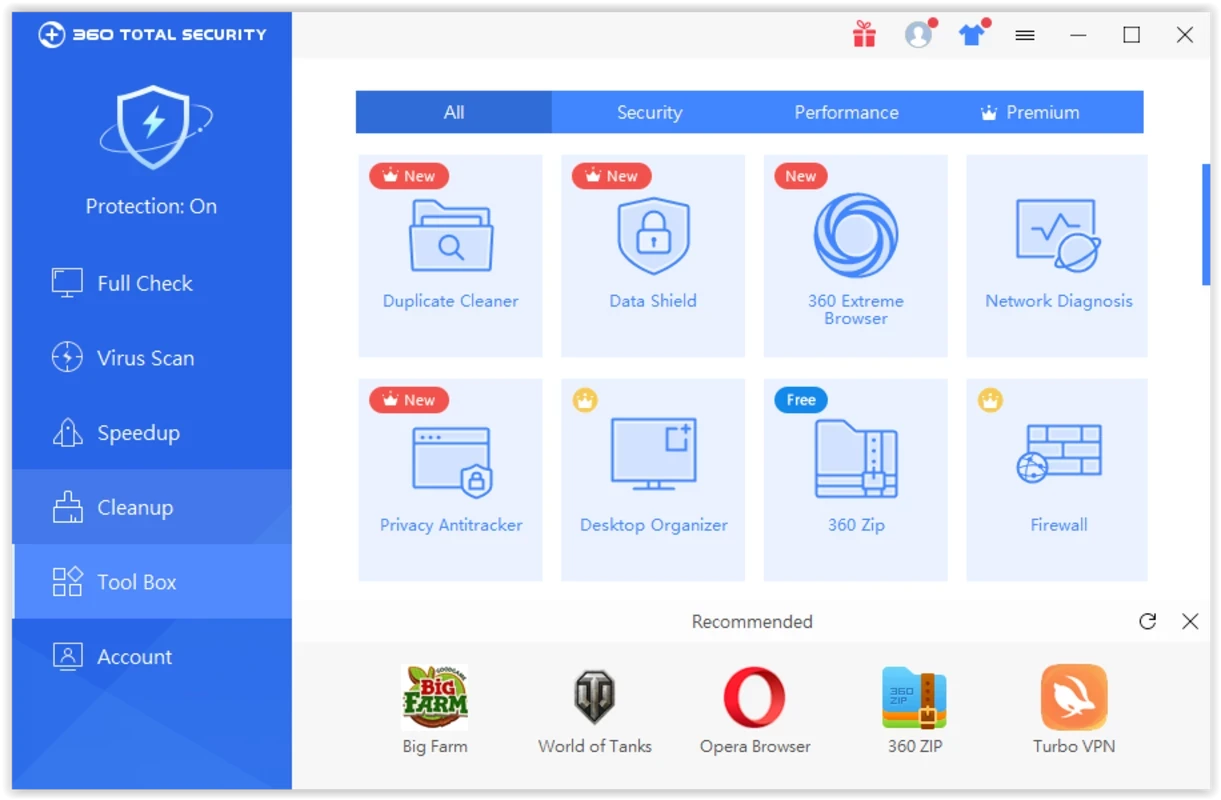The image size is (1221, 800).
Task: Click the Turbo VPN icon
Action: pyautogui.click(x=1074, y=697)
